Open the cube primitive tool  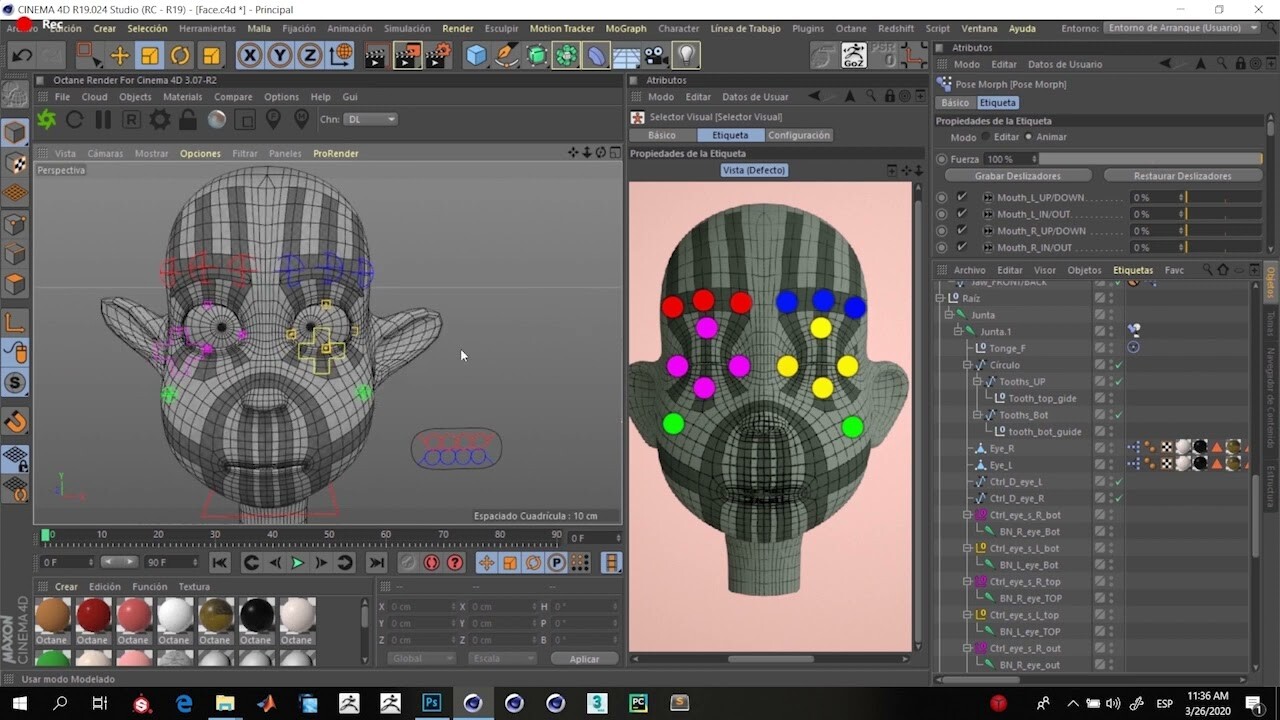coord(475,56)
